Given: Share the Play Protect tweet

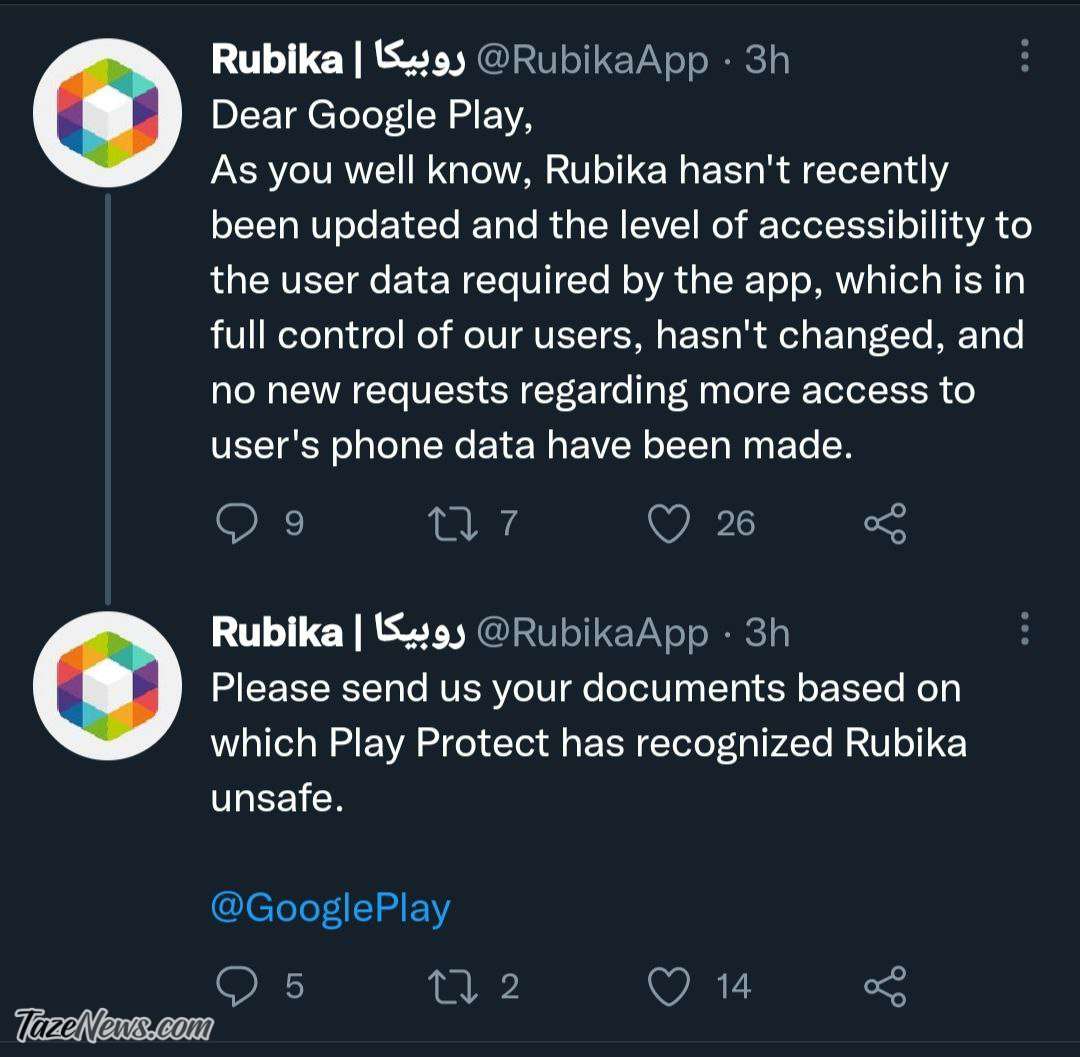Looking at the screenshot, I should click(885, 986).
